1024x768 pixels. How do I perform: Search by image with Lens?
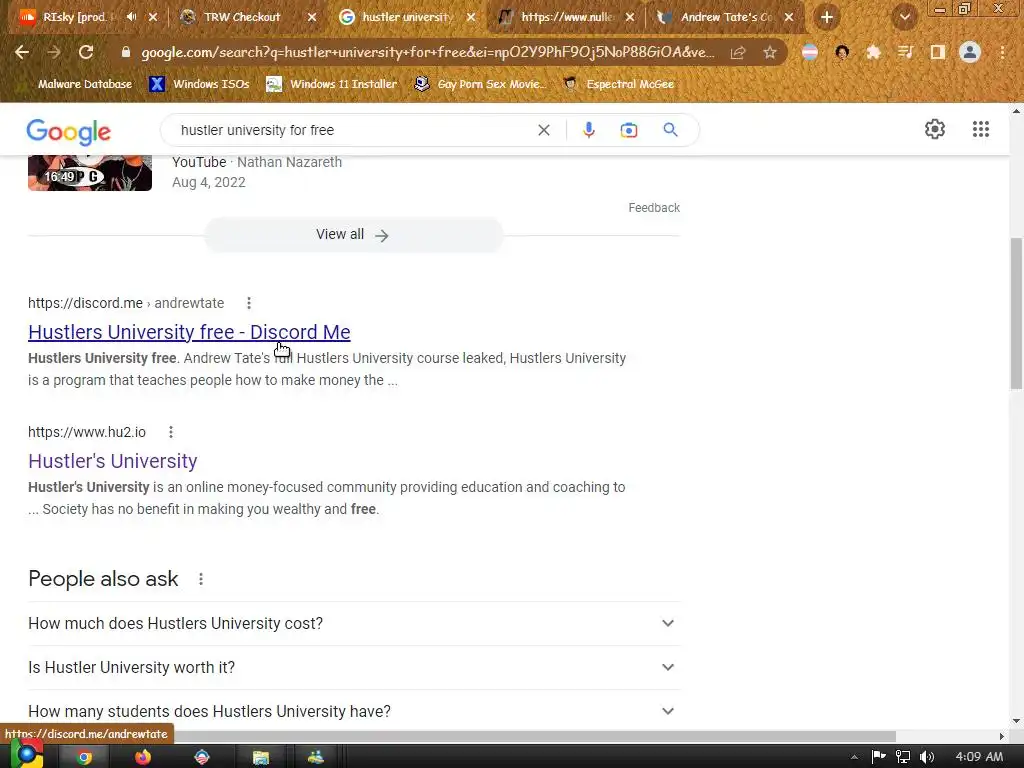pos(629,130)
